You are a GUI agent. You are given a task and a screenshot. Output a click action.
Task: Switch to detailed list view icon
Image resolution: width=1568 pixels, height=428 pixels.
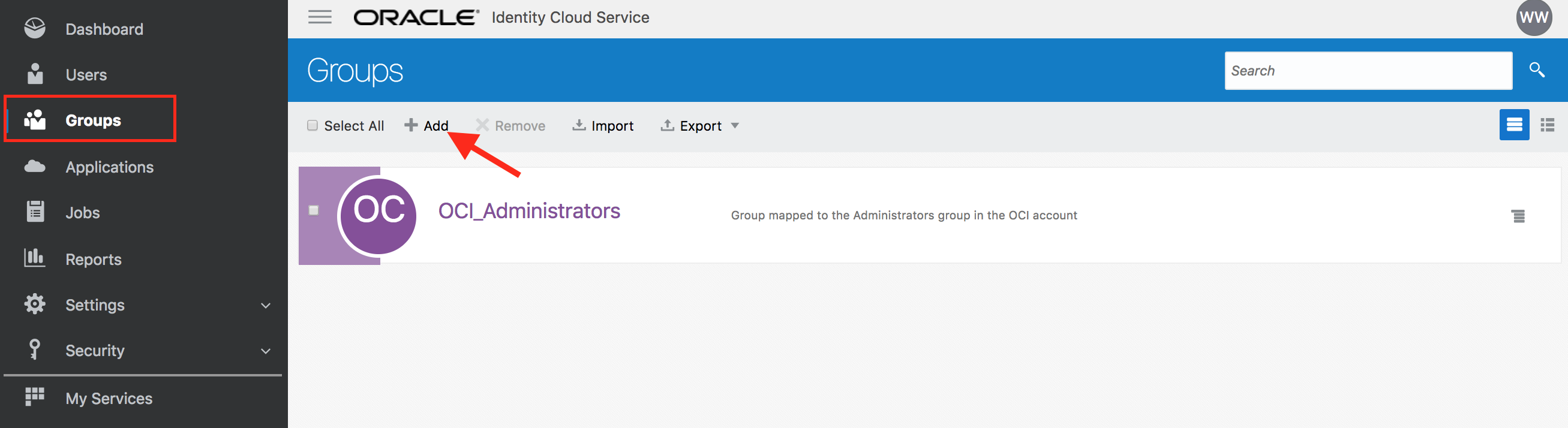tap(1514, 125)
